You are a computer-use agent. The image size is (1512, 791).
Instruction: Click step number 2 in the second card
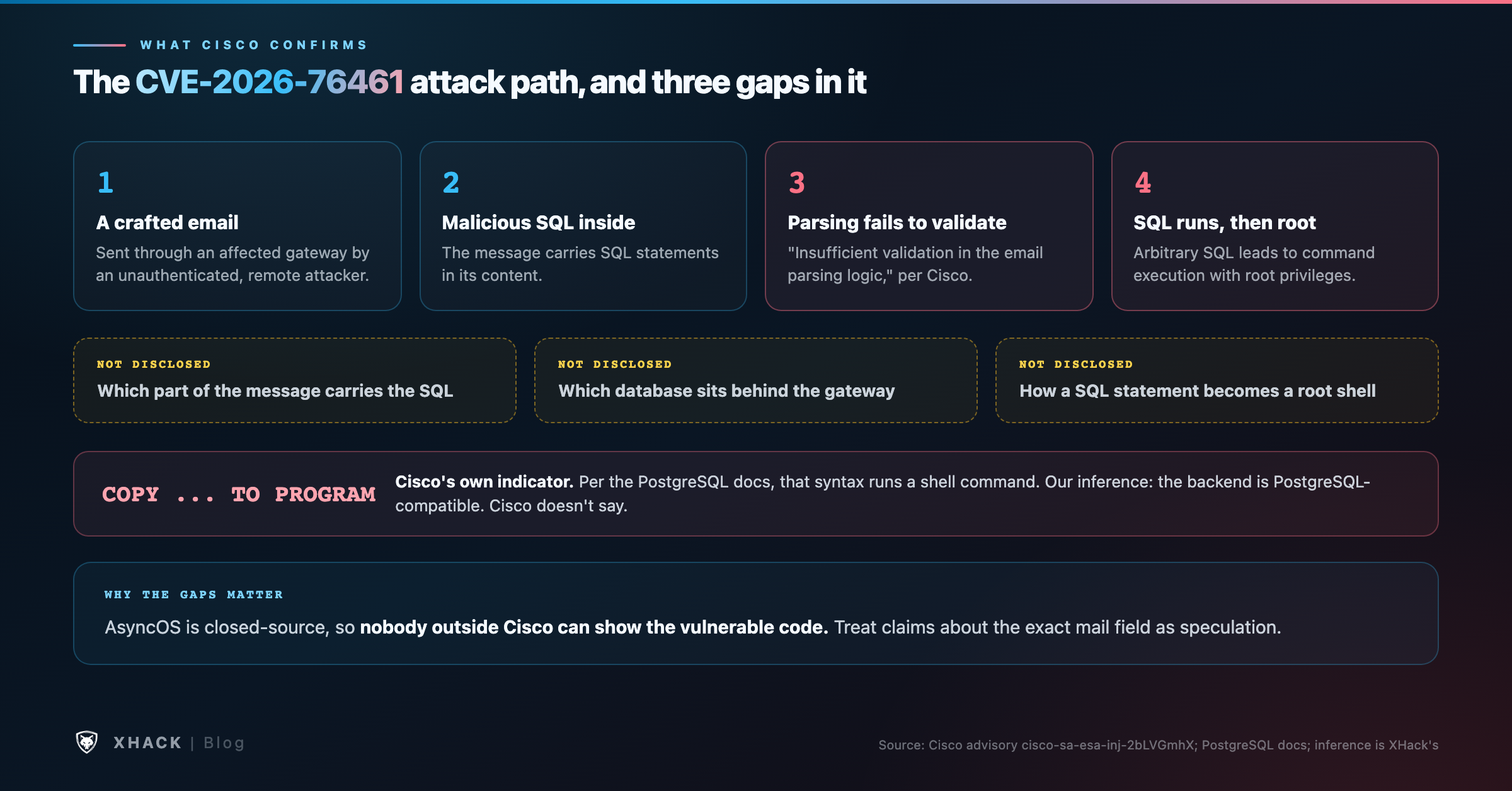pos(451,183)
